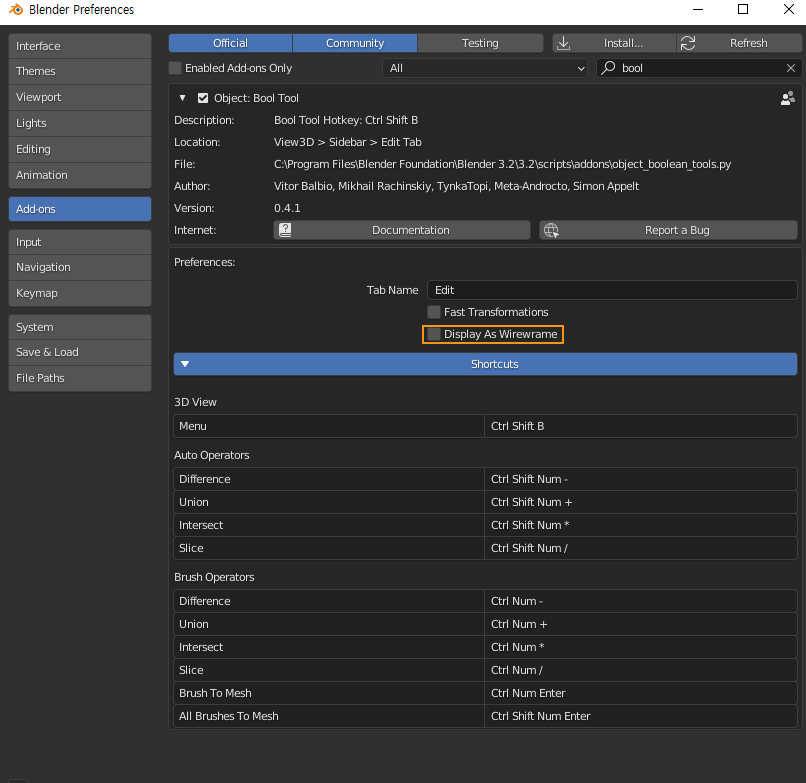Click Brush To Mesh row label
Screen dimensions: 806x783
(x=329, y=693)
